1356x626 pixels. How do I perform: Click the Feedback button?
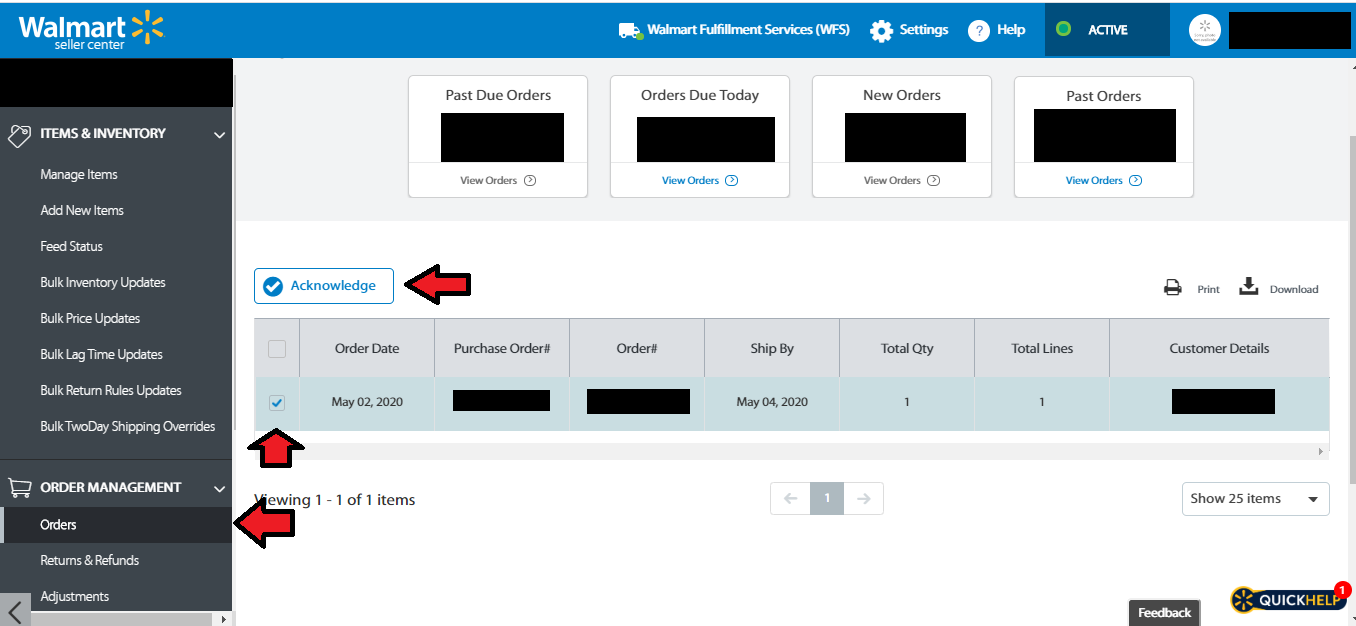(x=1164, y=613)
